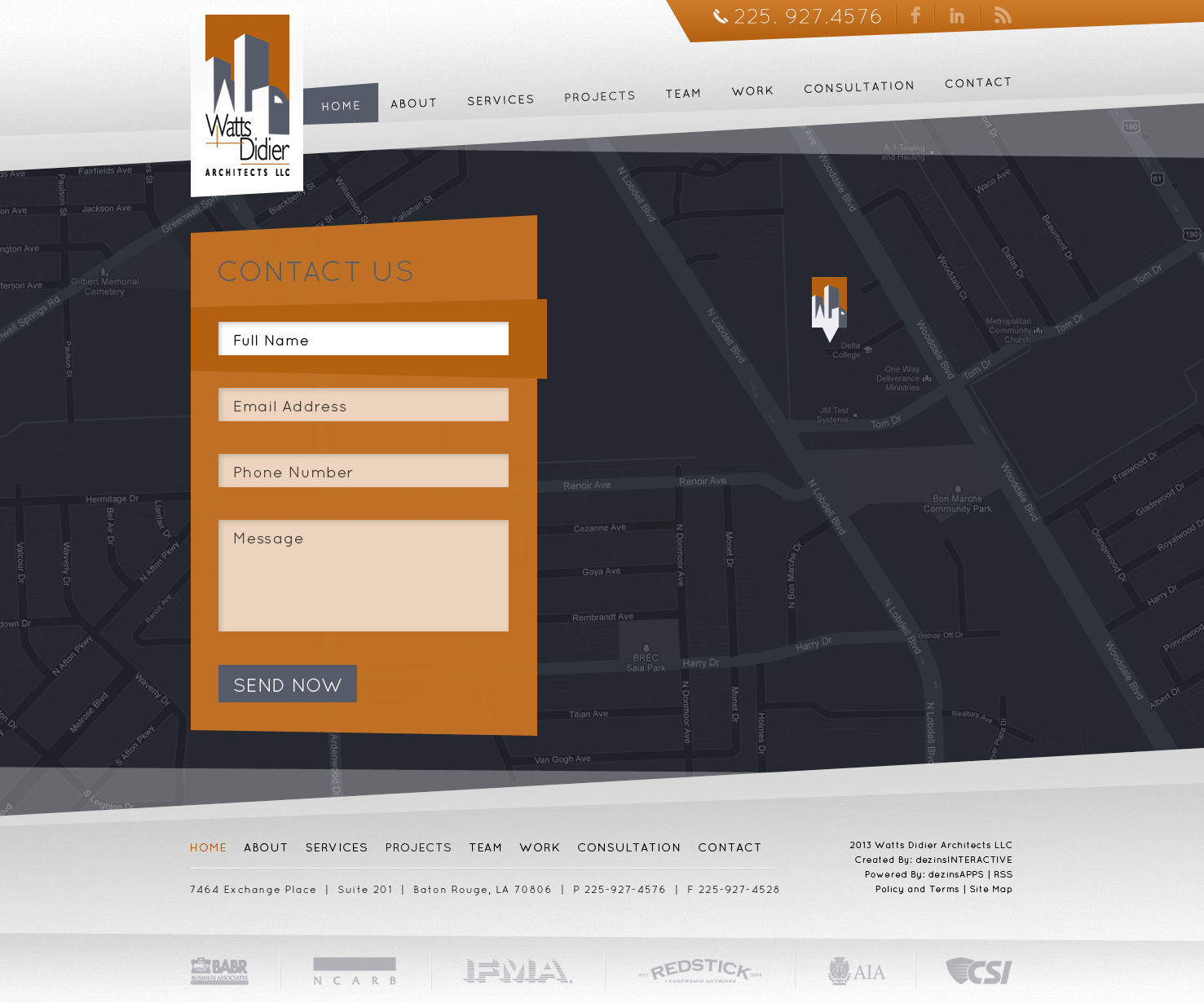Open the Services tab in top navigation
Image resolution: width=1204 pixels, height=1003 pixels.
click(501, 100)
